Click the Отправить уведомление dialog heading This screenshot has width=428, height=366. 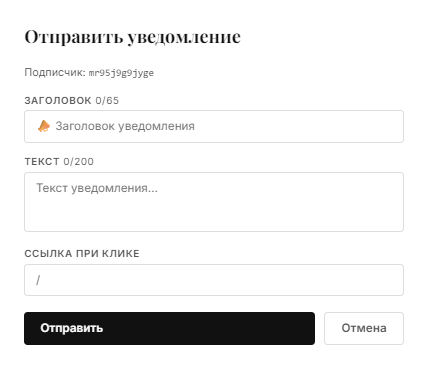point(132,37)
